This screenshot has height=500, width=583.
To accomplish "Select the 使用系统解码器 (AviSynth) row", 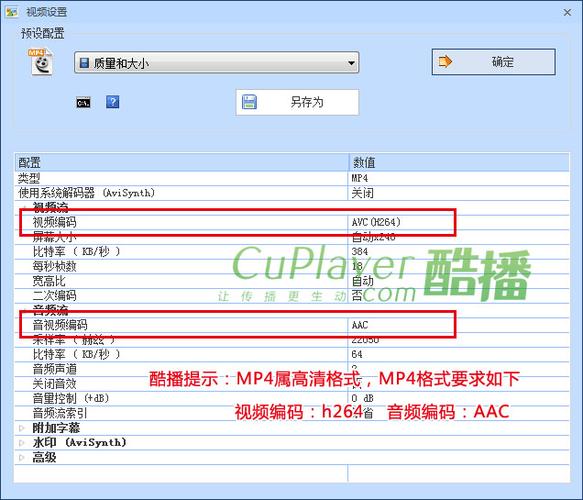I will coord(292,193).
